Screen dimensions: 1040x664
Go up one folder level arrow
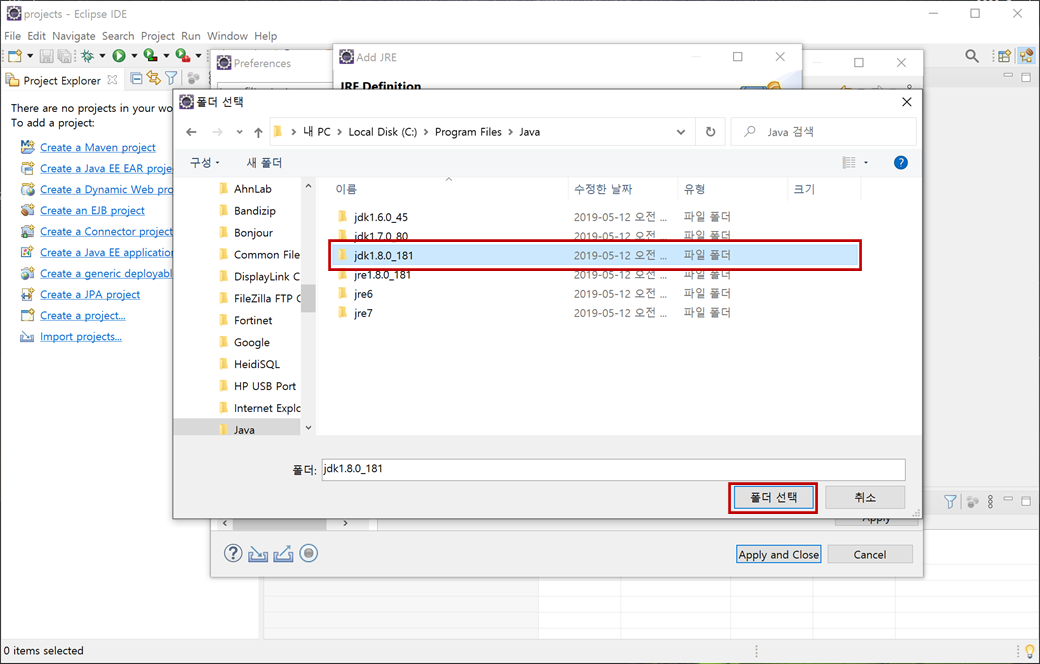click(258, 132)
